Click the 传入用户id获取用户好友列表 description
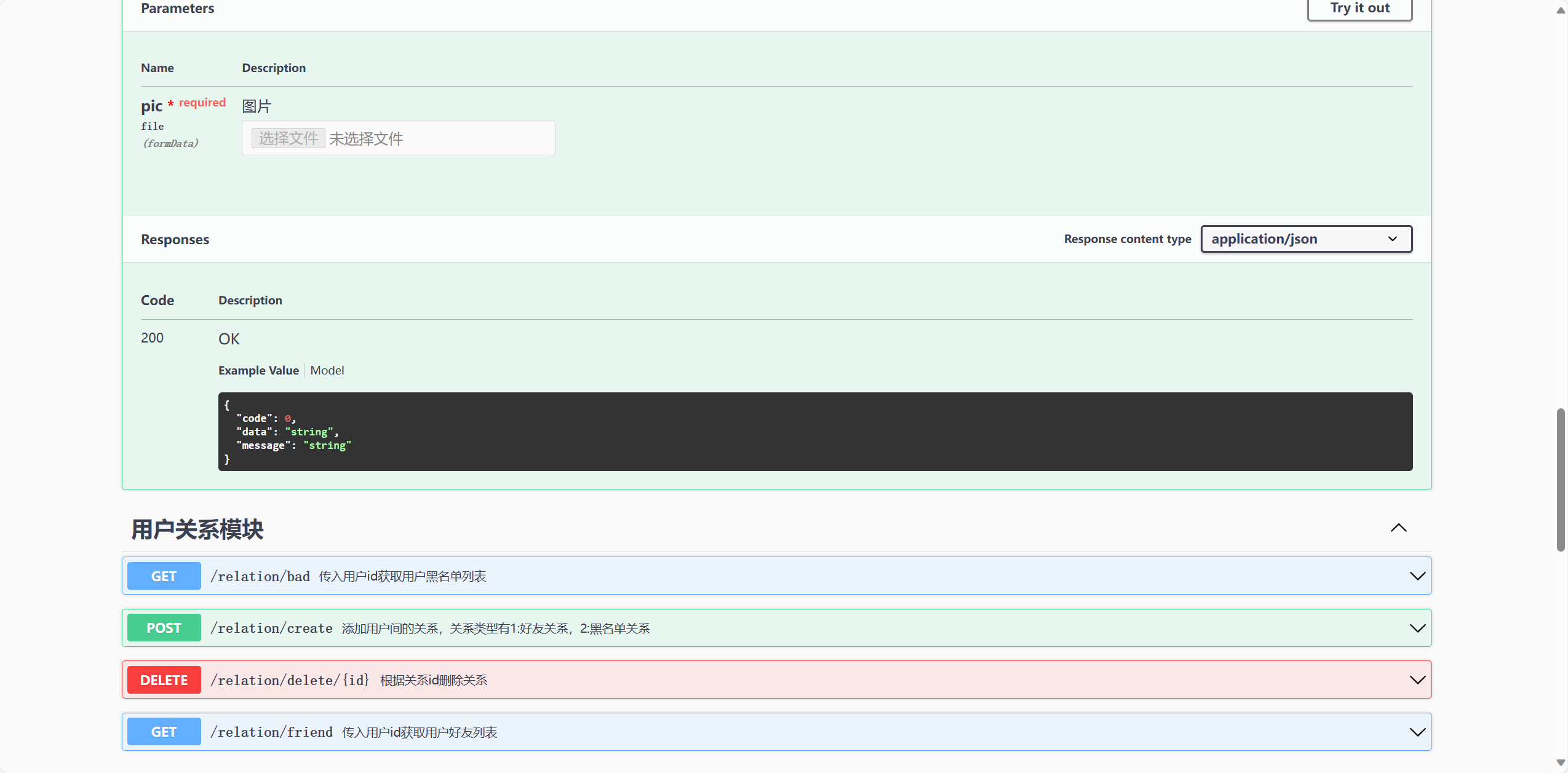Screen dimensions: 1568x773 point(420,732)
